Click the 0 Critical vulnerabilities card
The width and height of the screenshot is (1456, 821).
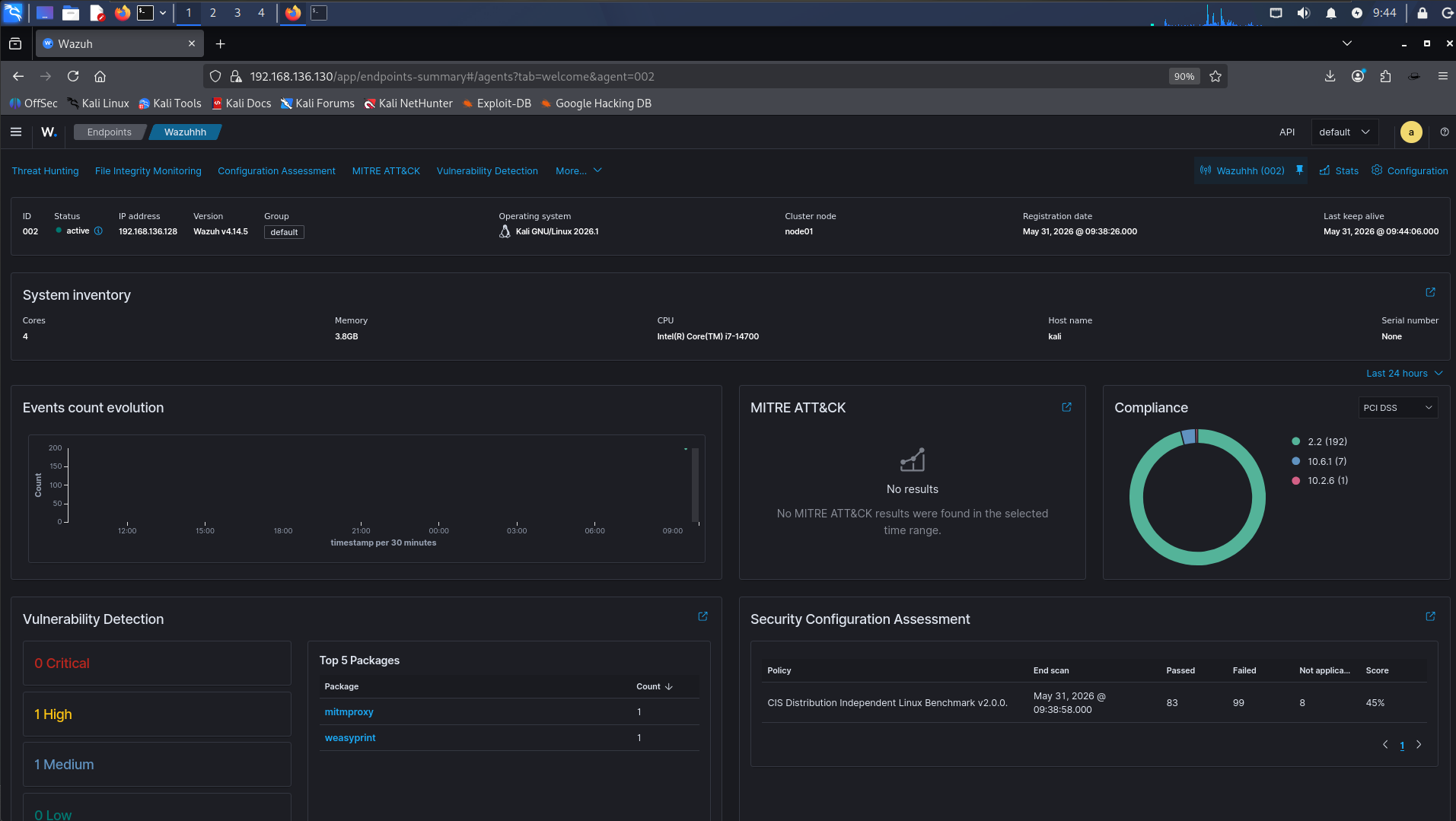(157, 663)
